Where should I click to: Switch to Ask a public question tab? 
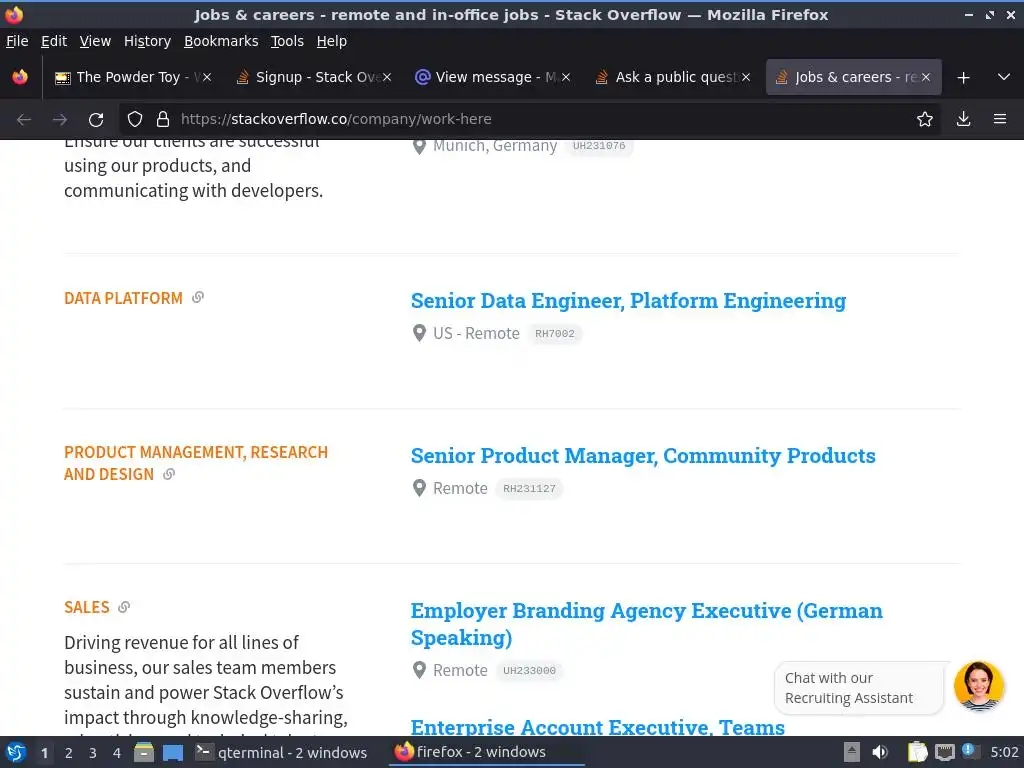click(667, 77)
